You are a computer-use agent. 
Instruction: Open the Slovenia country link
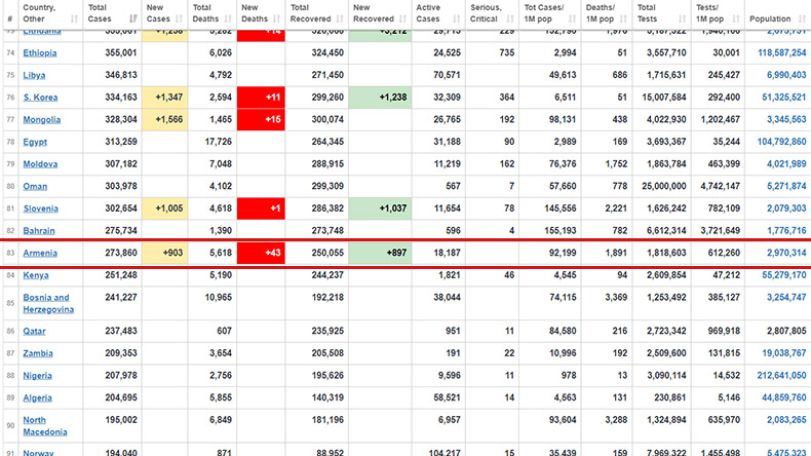pos(41,208)
